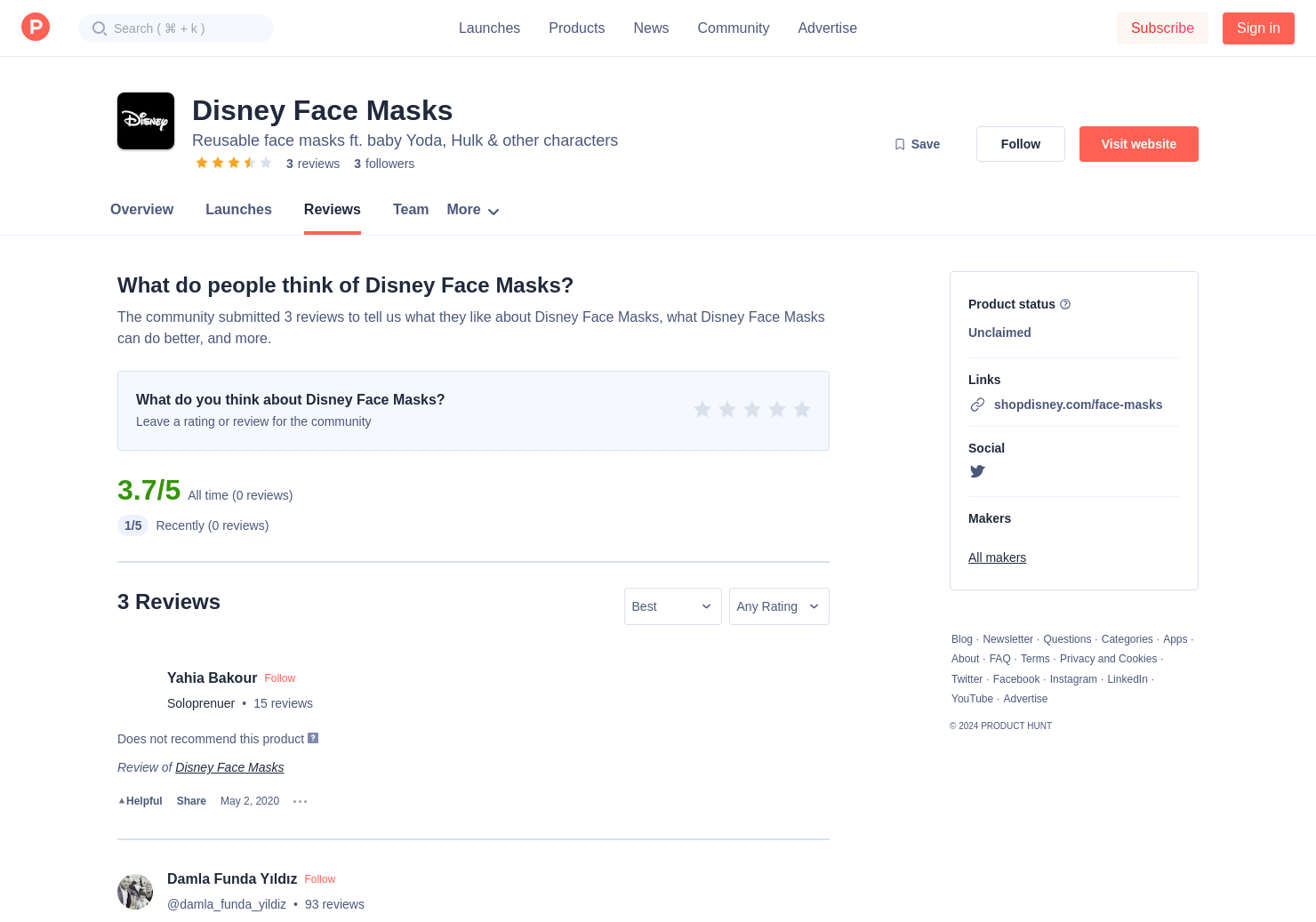Click the Visit website button
The image size is (1316, 922).
(1139, 144)
